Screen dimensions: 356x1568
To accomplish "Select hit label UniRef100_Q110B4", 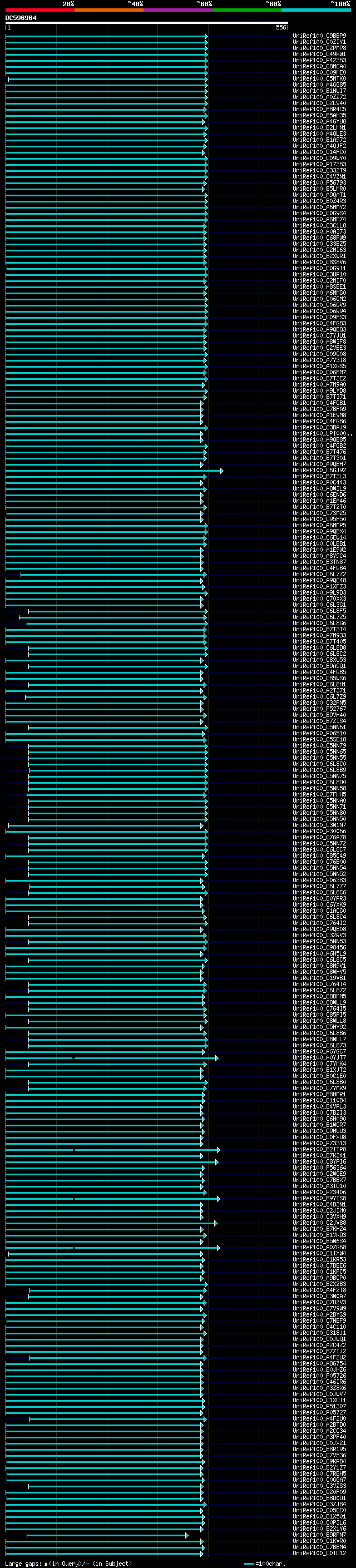I will [x=319, y=1101].
